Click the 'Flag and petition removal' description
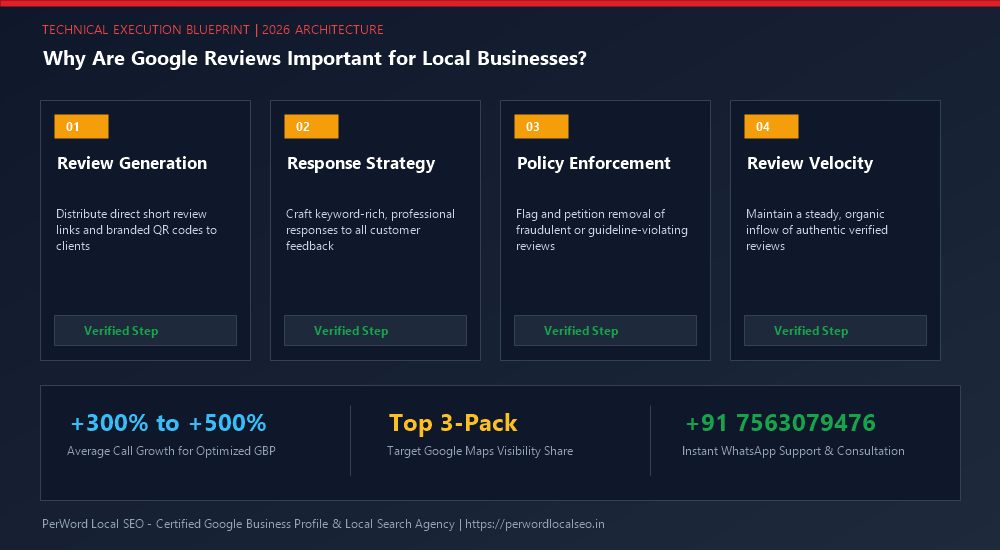Viewport: 1000px width, 550px height. pos(601,230)
